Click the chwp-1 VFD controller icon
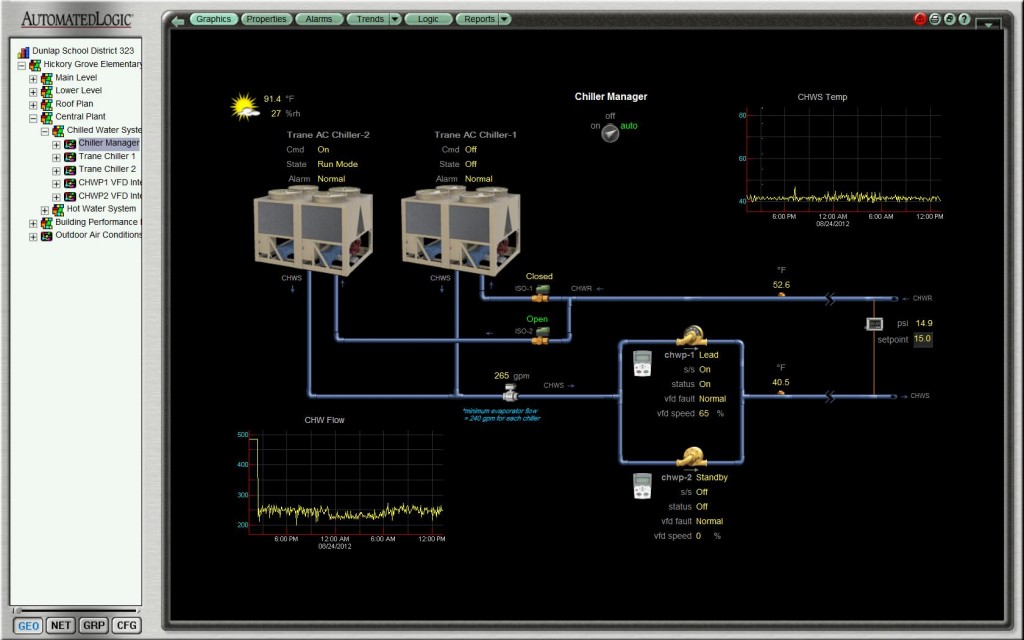 pos(643,363)
